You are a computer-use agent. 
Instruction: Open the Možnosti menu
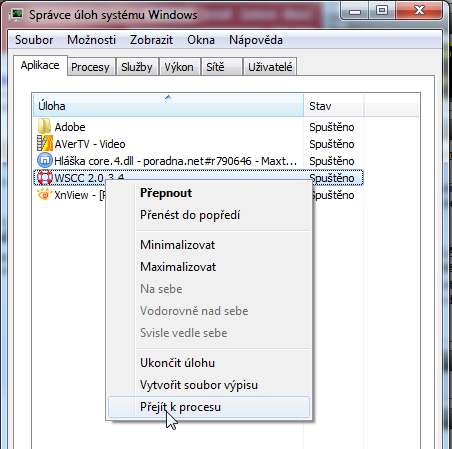(91, 40)
